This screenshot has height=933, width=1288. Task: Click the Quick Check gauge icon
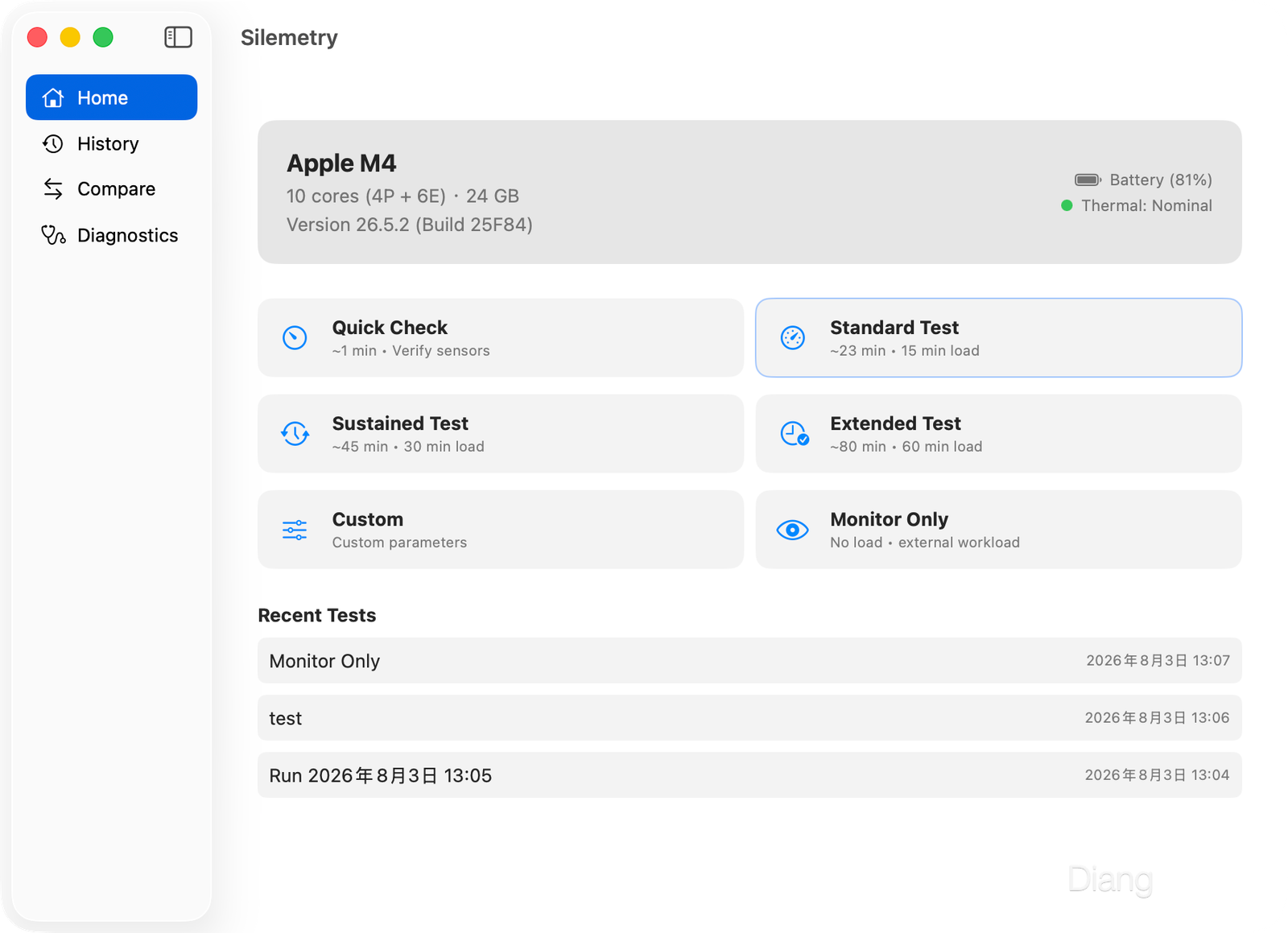tap(295, 337)
